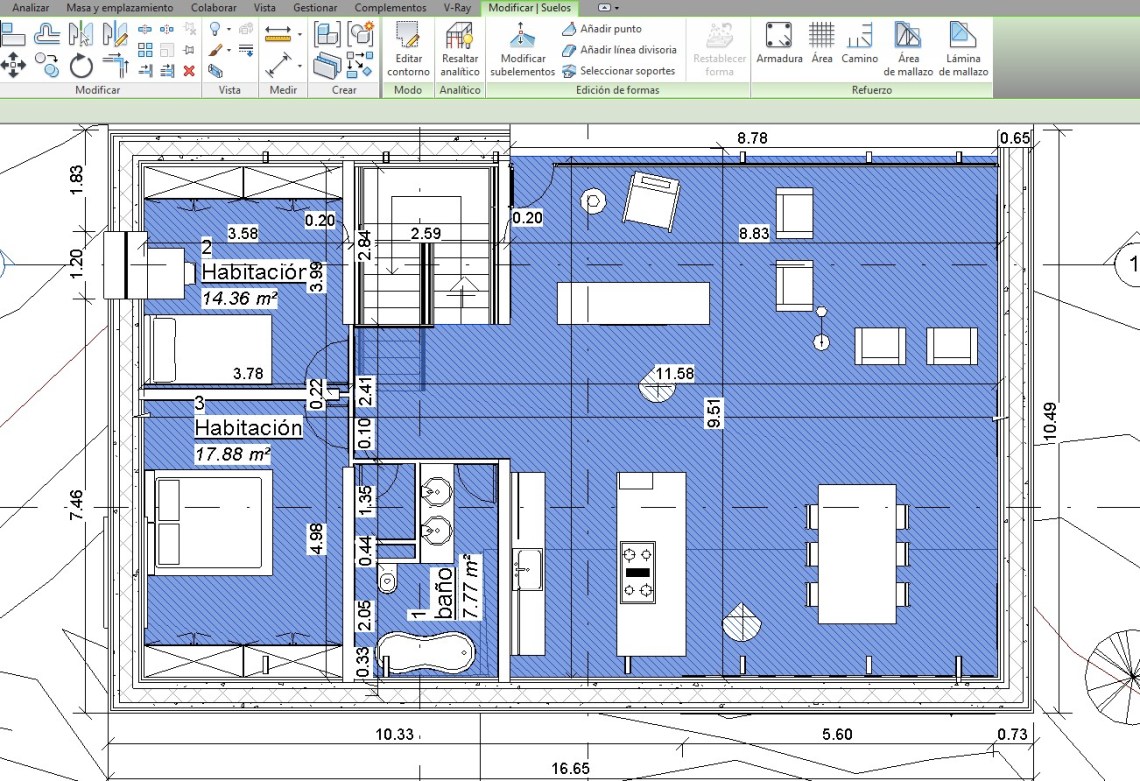Click the Área reinforcement grid tool

coord(821,44)
